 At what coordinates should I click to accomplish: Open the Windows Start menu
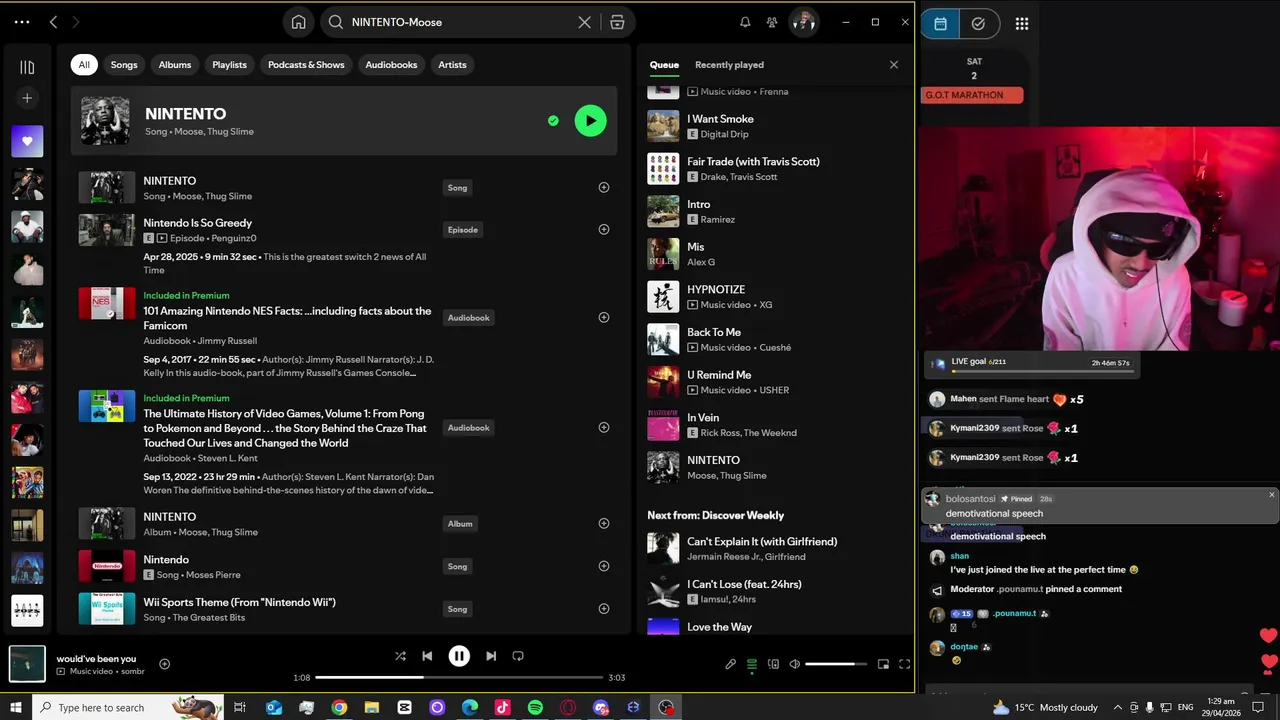pyautogui.click(x=15, y=707)
